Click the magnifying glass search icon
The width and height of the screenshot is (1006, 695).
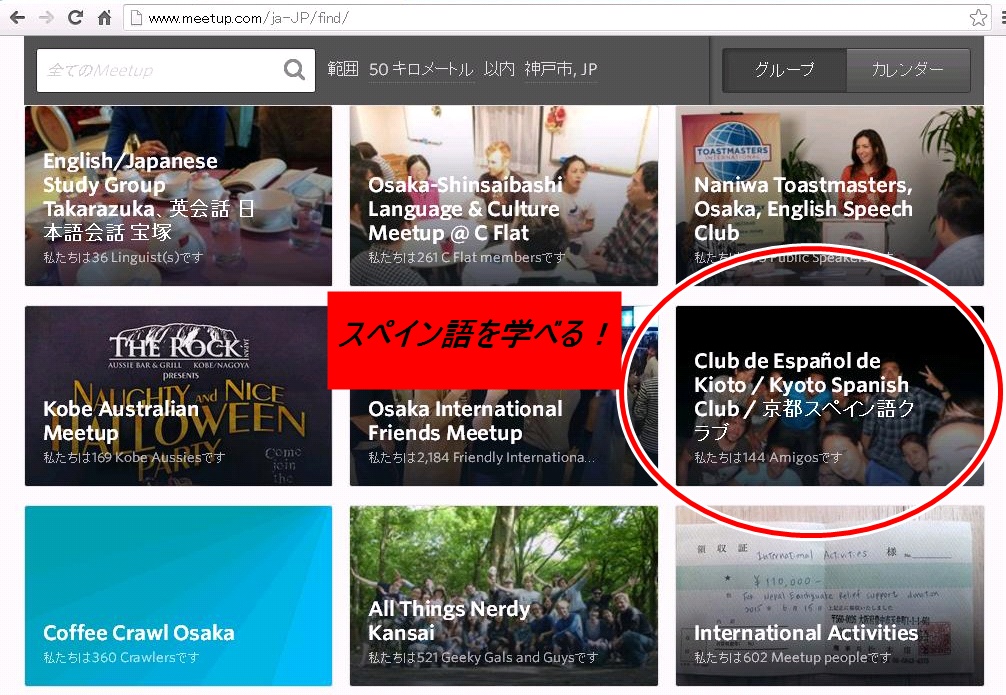(x=294, y=70)
